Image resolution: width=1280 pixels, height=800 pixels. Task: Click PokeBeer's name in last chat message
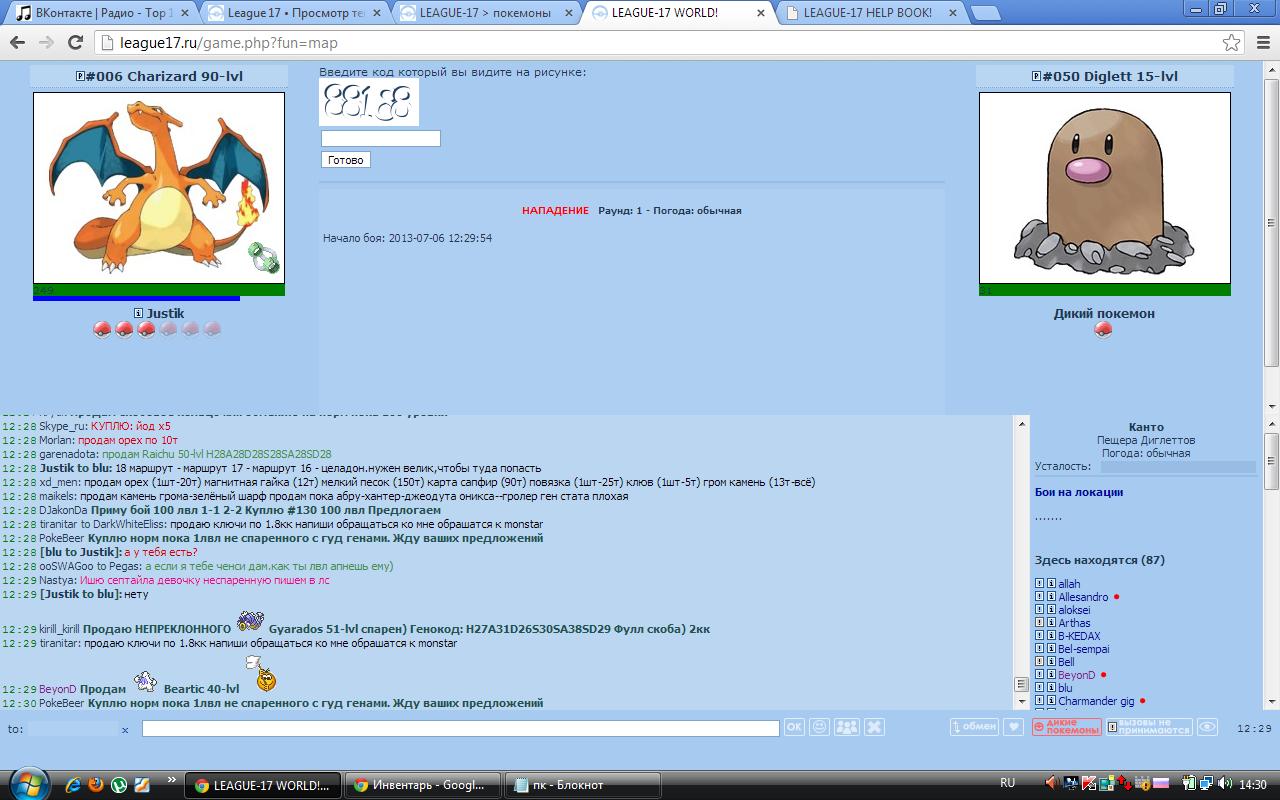(61, 703)
